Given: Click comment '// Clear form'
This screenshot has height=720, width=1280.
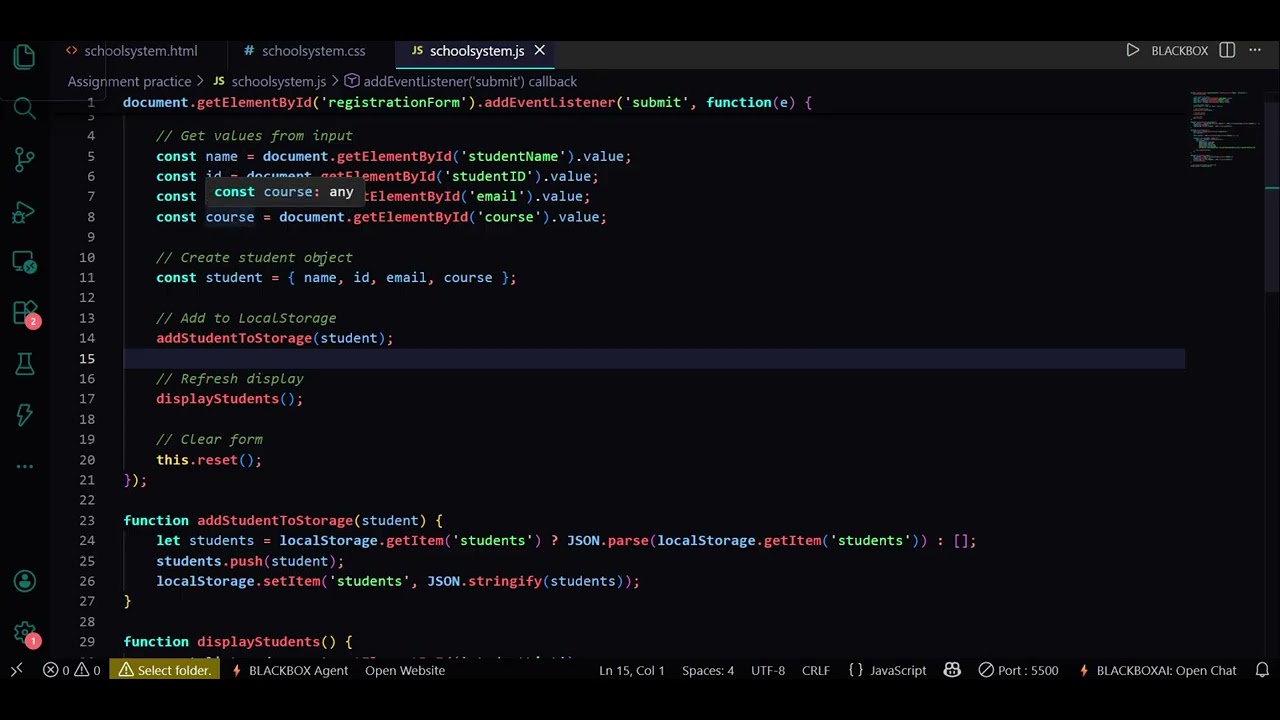Looking at the screenshot, I should pos(209,439).
